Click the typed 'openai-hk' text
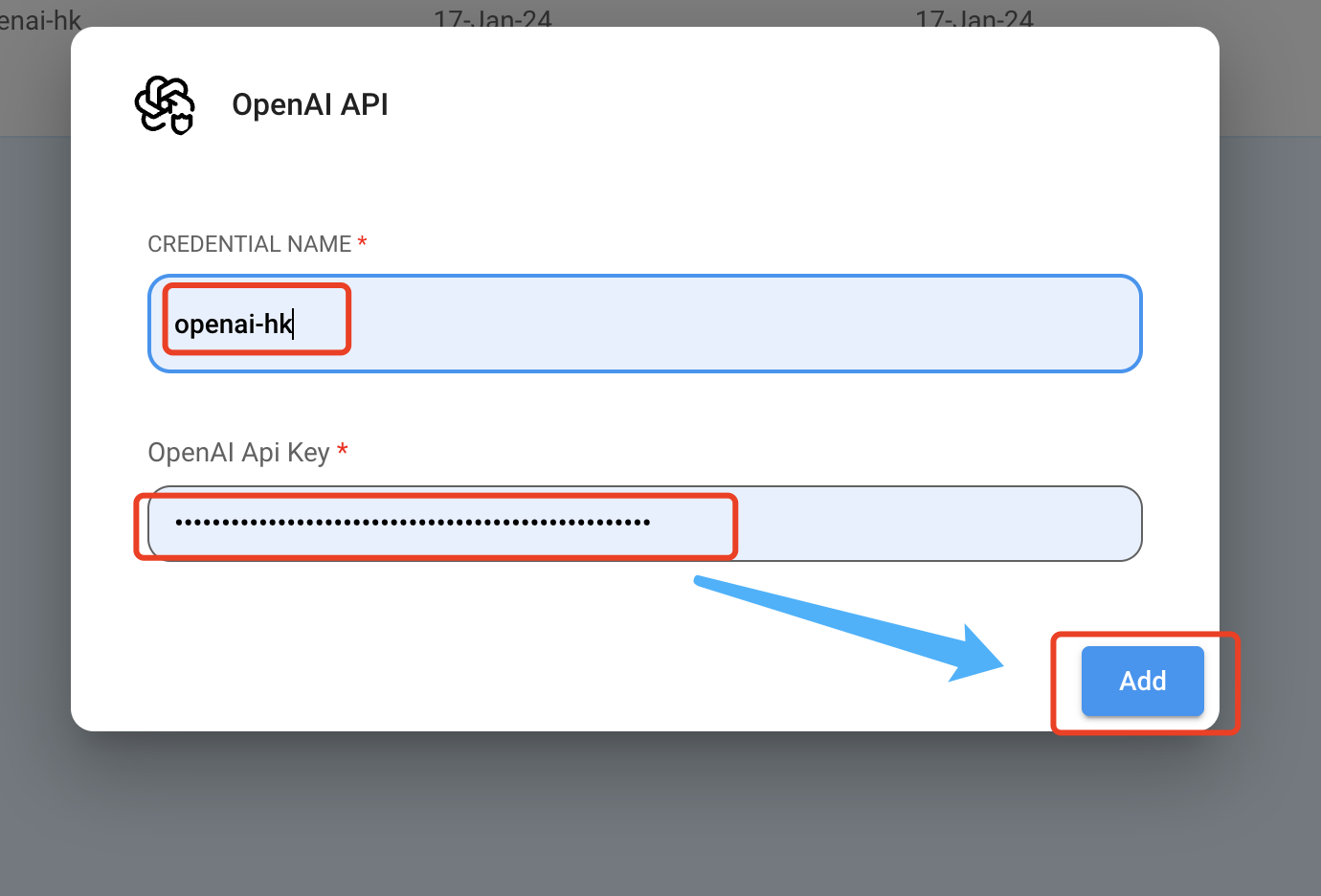Screen dimensions: 1321x896 (x=233, y=325)
